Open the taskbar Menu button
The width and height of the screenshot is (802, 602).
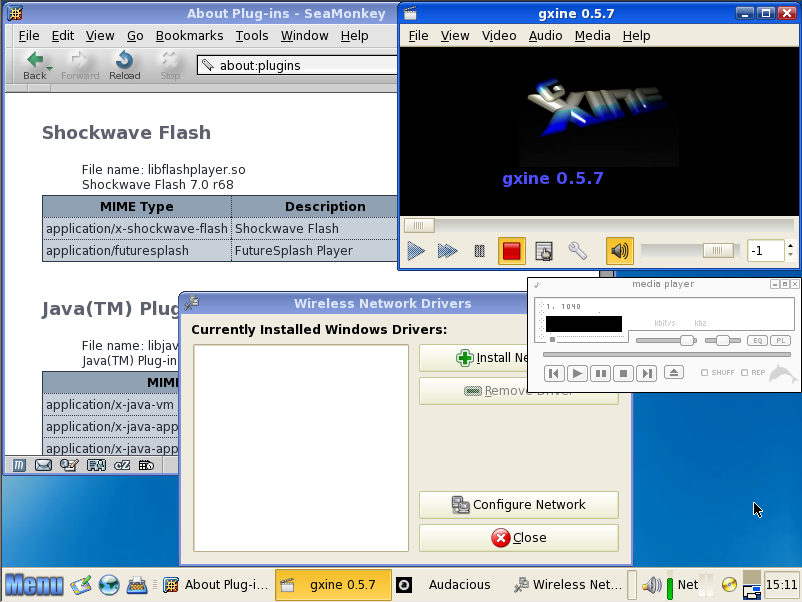click(34, 585)
